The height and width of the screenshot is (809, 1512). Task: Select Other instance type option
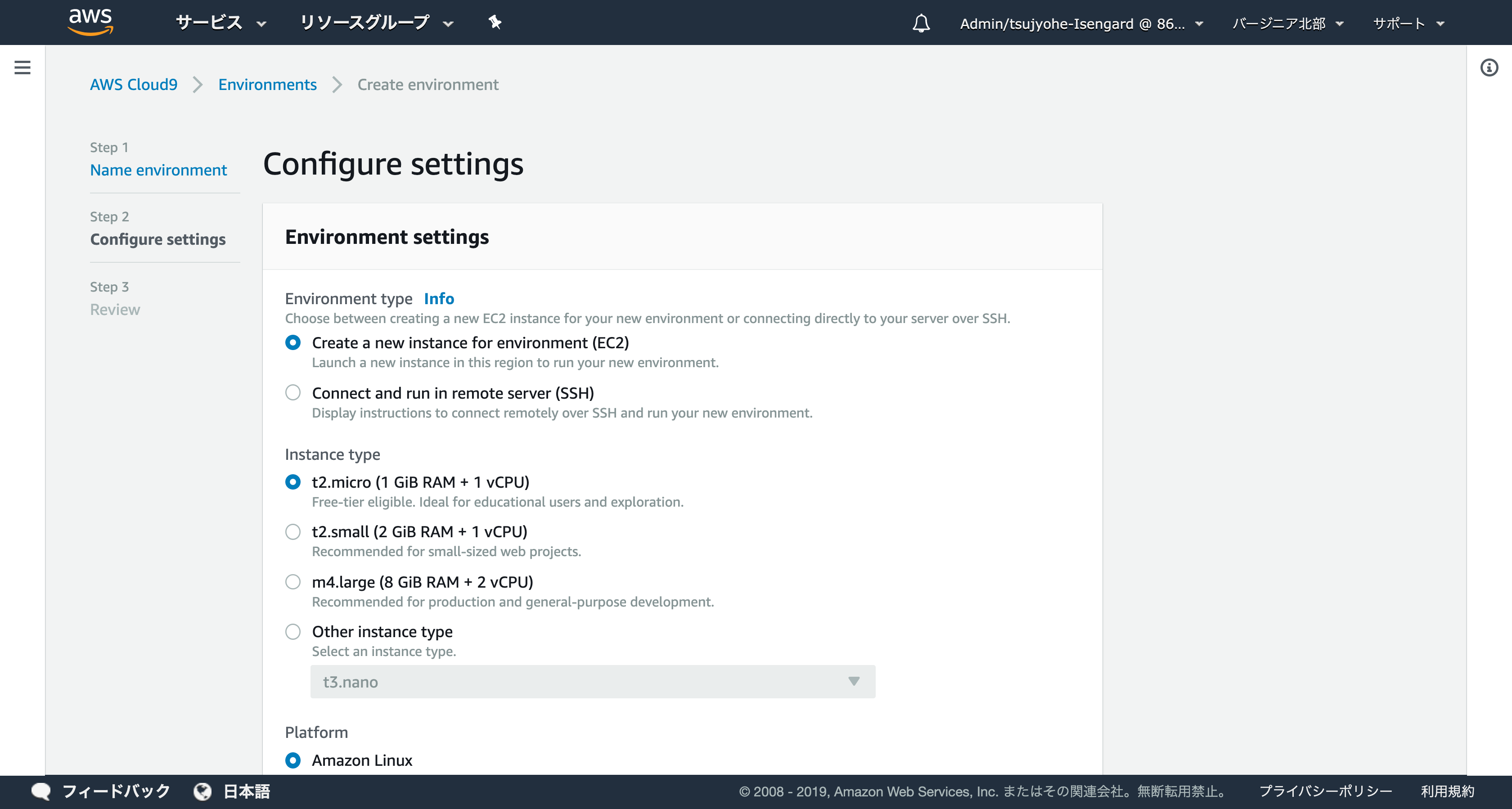click(293, 632)
